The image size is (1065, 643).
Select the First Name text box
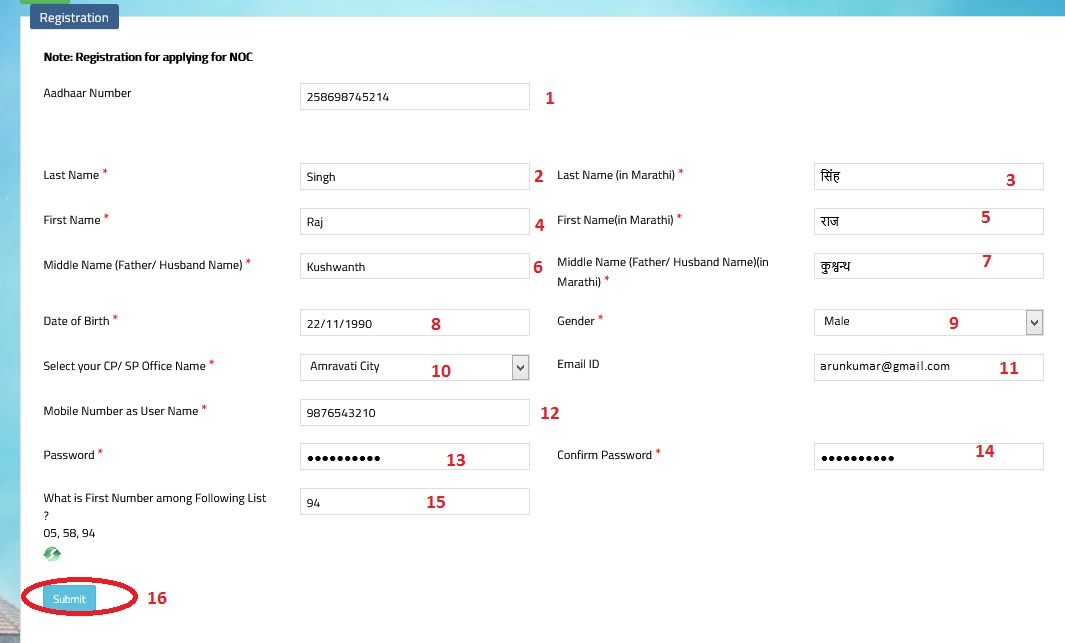point(414,222)
